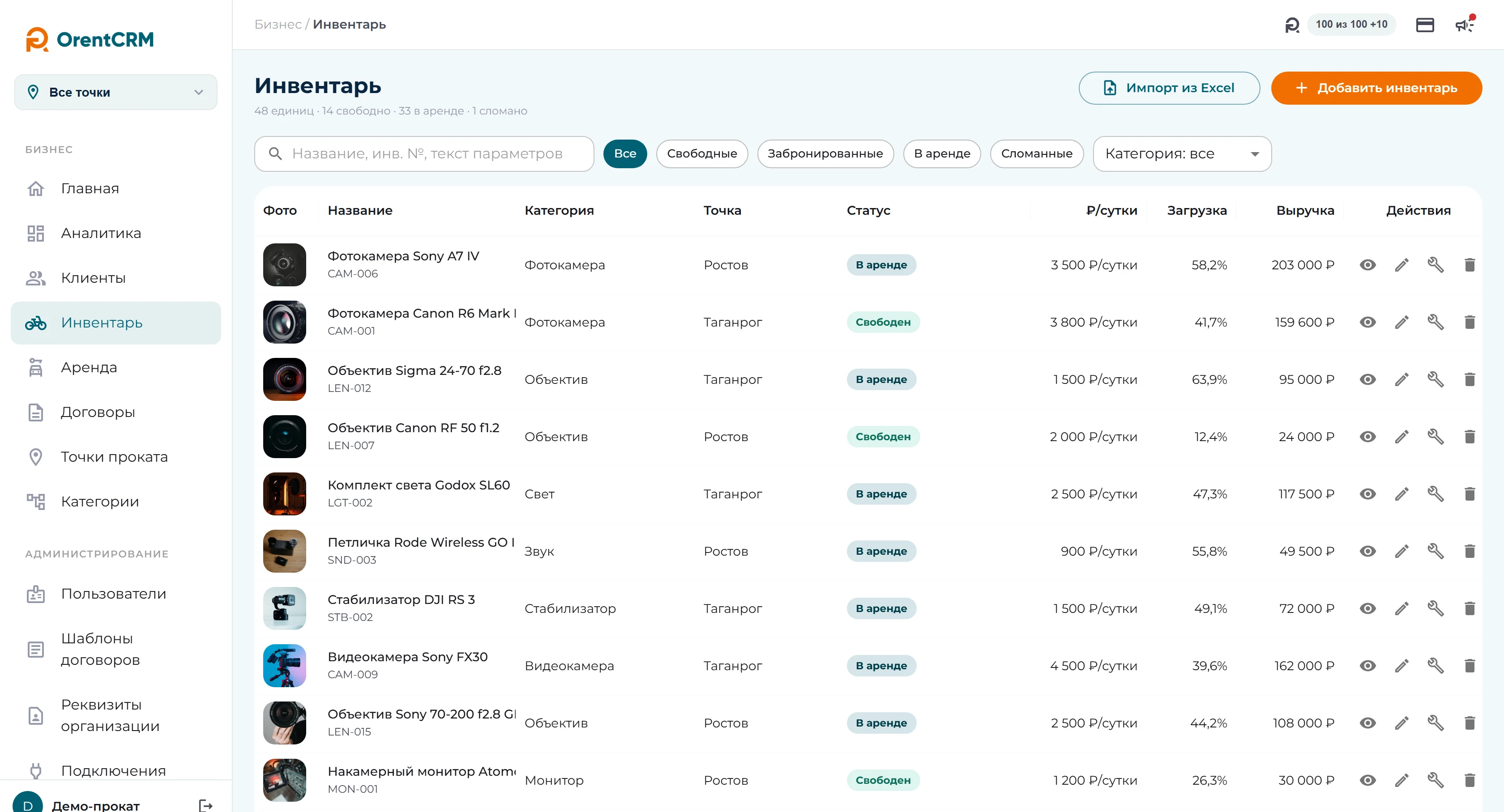Screen dimensions: 1504x812
Task: Click the balance logo icon beside 100 из 100
Action: click(1292, 25)
